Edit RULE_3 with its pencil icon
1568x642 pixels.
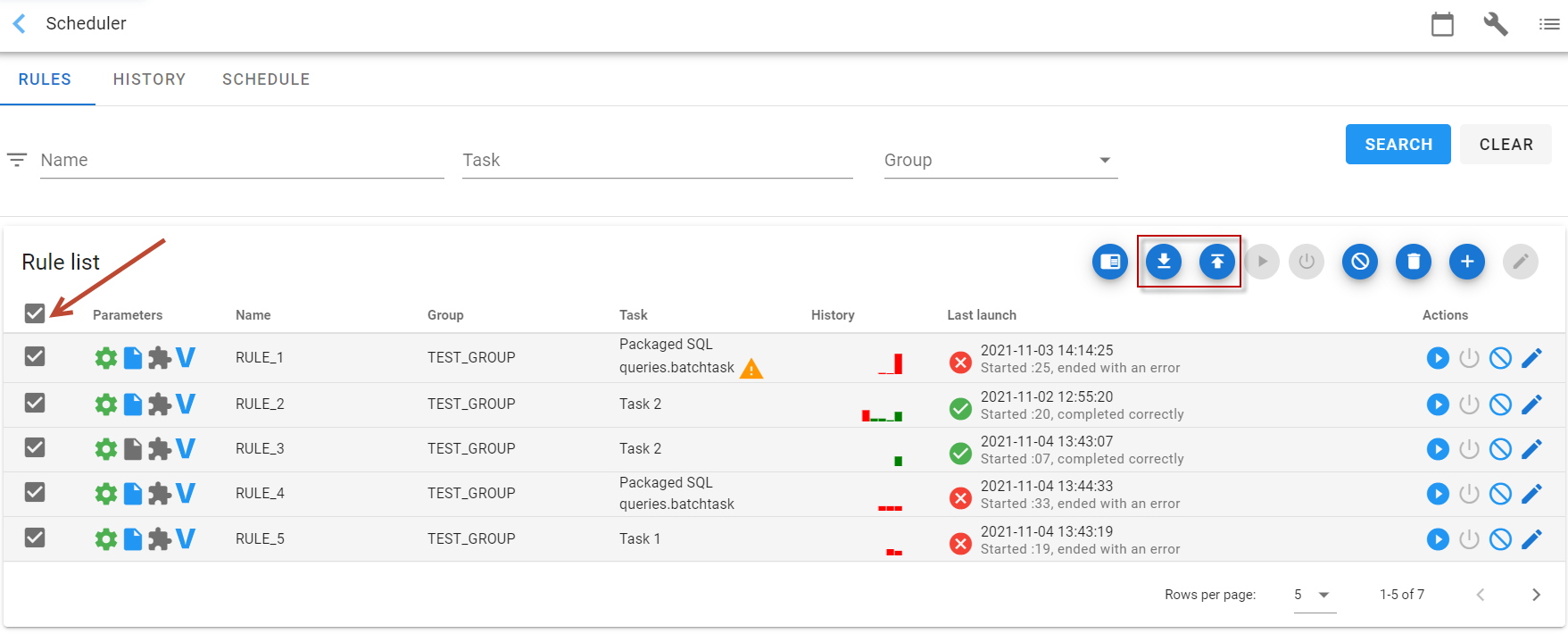pos(1531,449)
